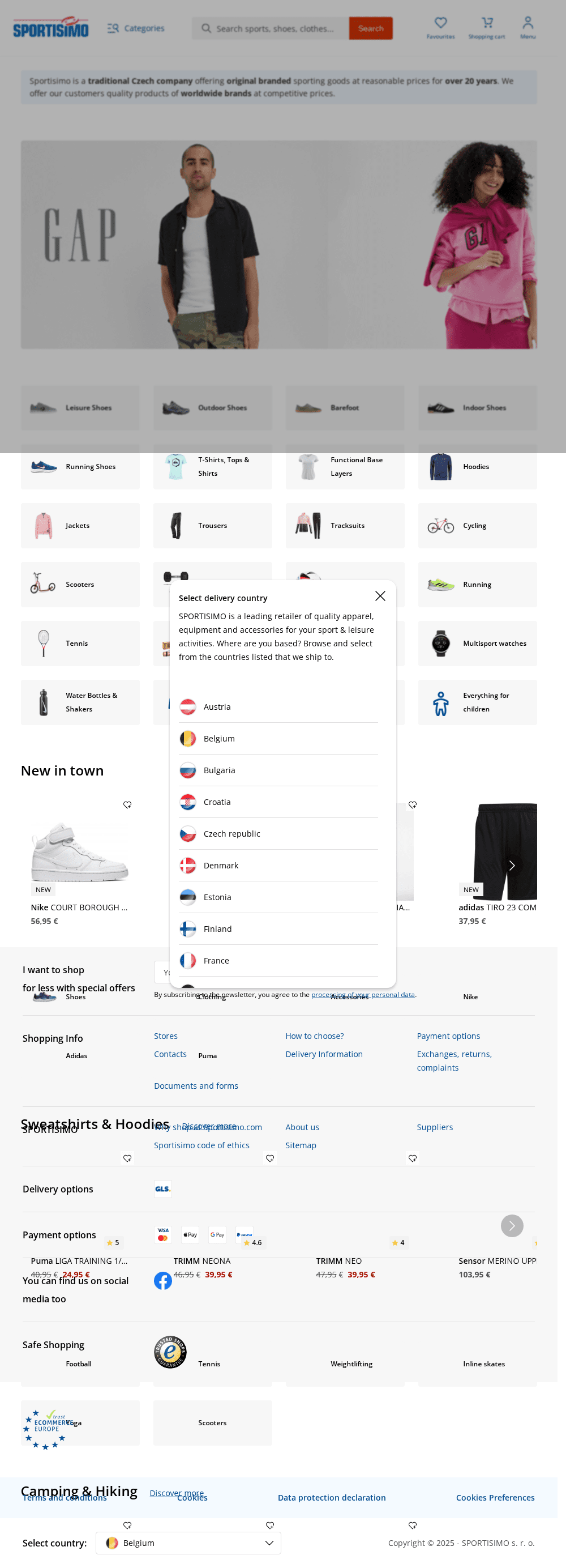Open the user Menu icon

point(528,27)
